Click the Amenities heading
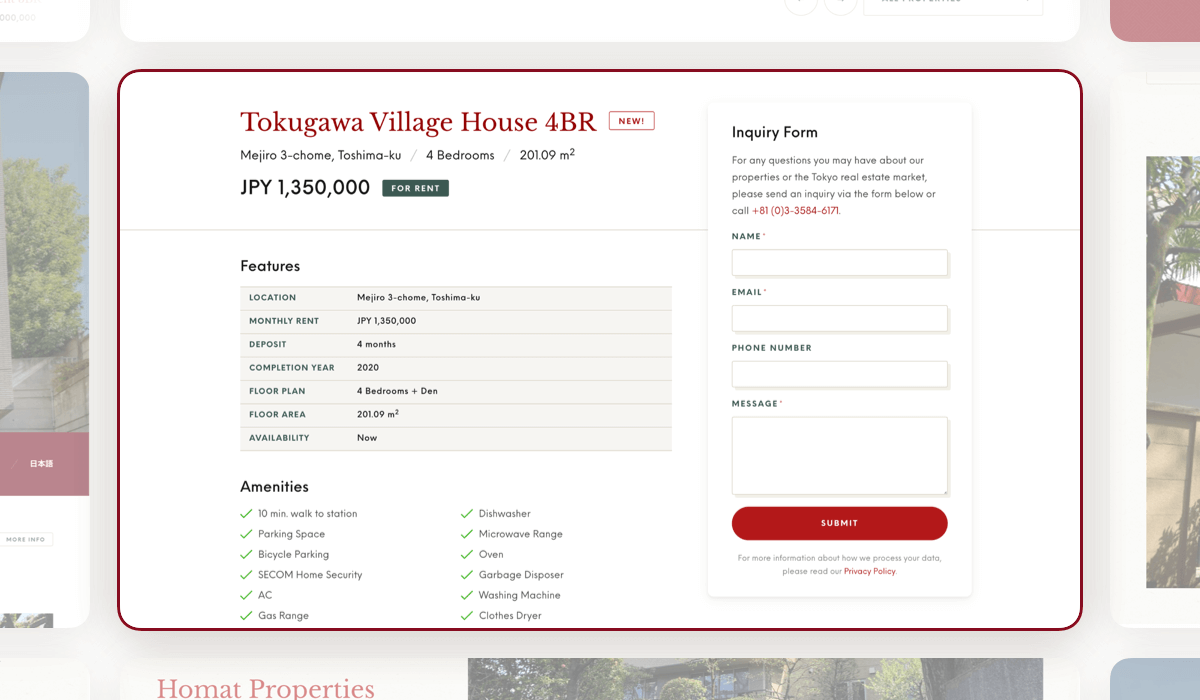 coord(274,487)
